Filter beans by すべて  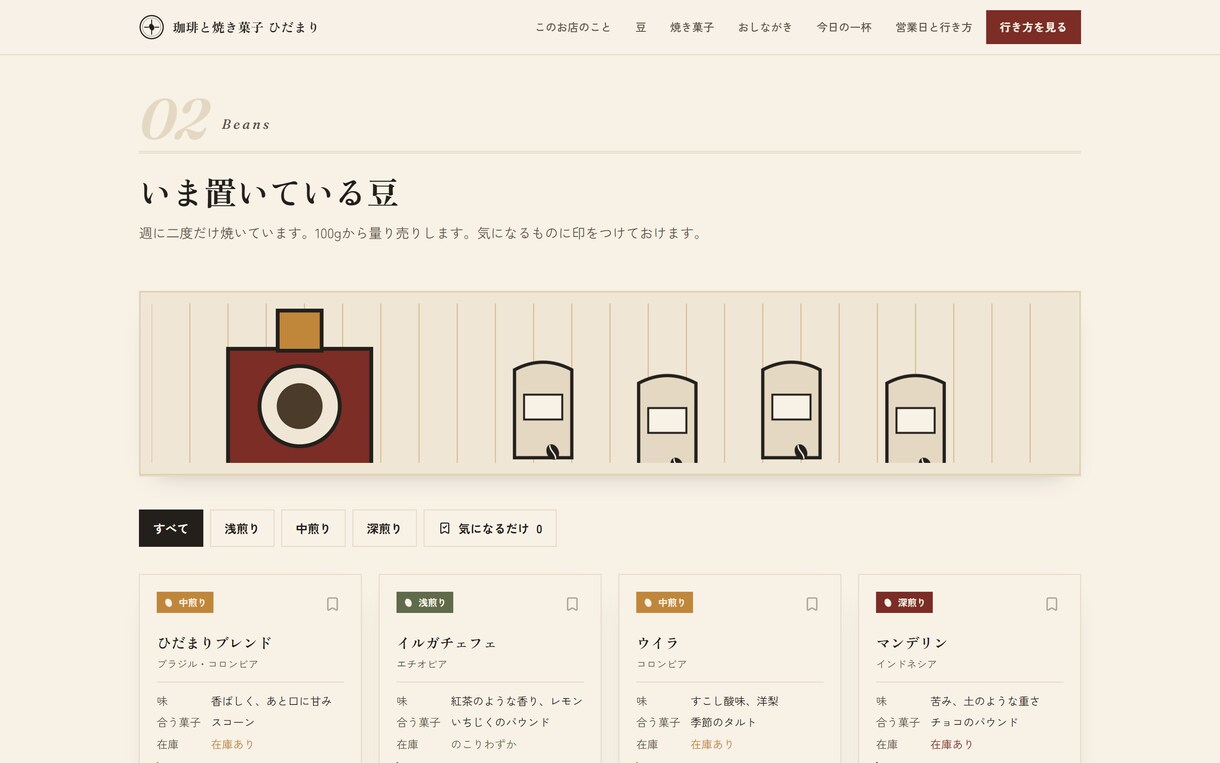point(171,528)
